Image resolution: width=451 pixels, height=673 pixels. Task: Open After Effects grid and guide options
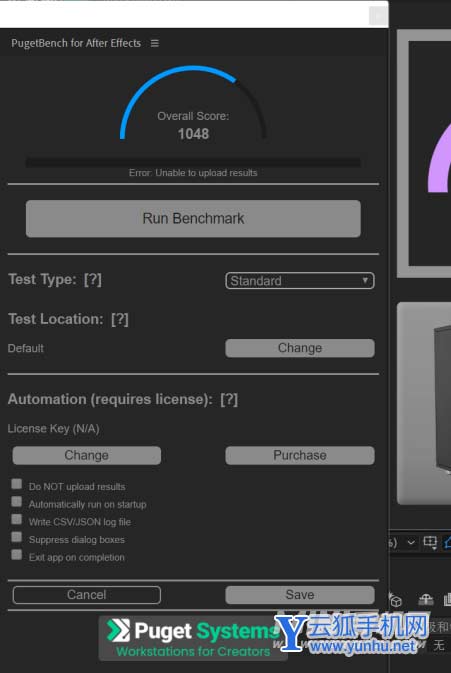[x=430, y=543]
